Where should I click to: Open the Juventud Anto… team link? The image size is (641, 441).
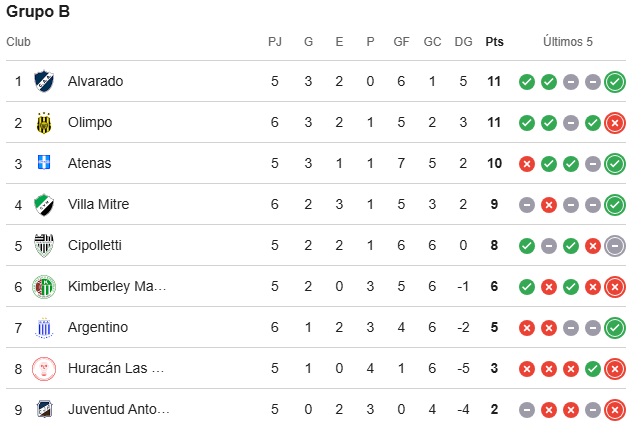(x=119, y=409)
